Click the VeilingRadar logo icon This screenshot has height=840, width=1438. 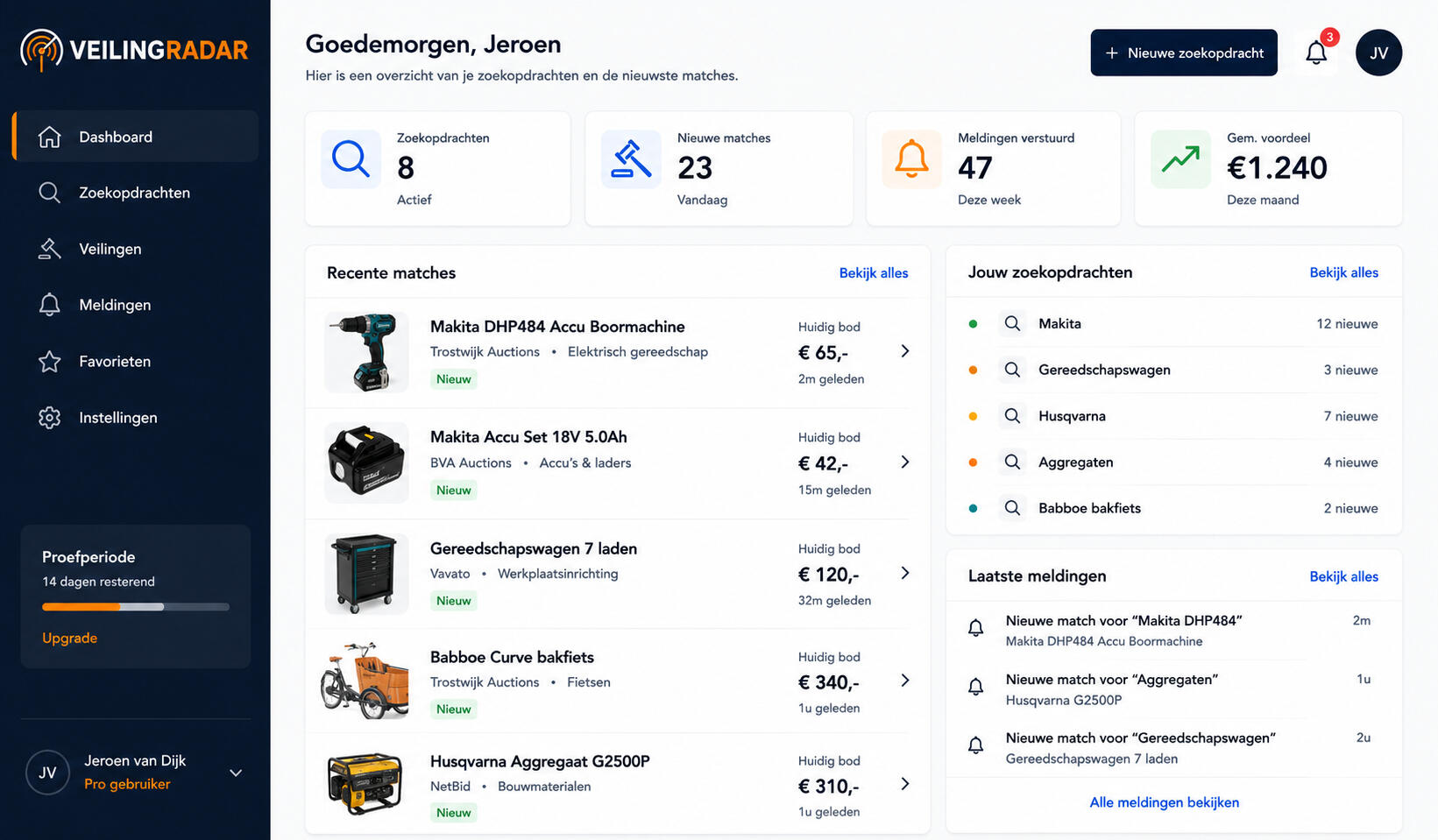click(41, 50)
